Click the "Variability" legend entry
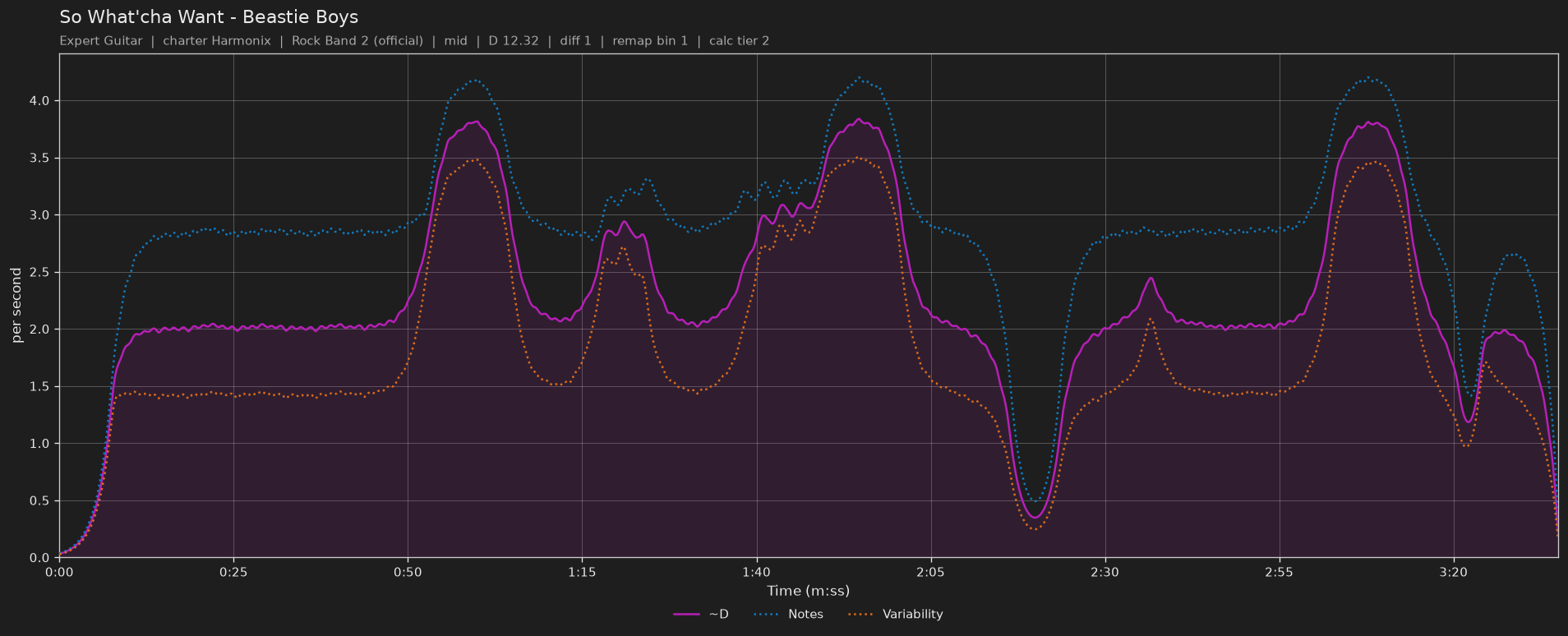The height and width of the screenshot is (636, 1568). pyautogui.click(x=896, y=615)
